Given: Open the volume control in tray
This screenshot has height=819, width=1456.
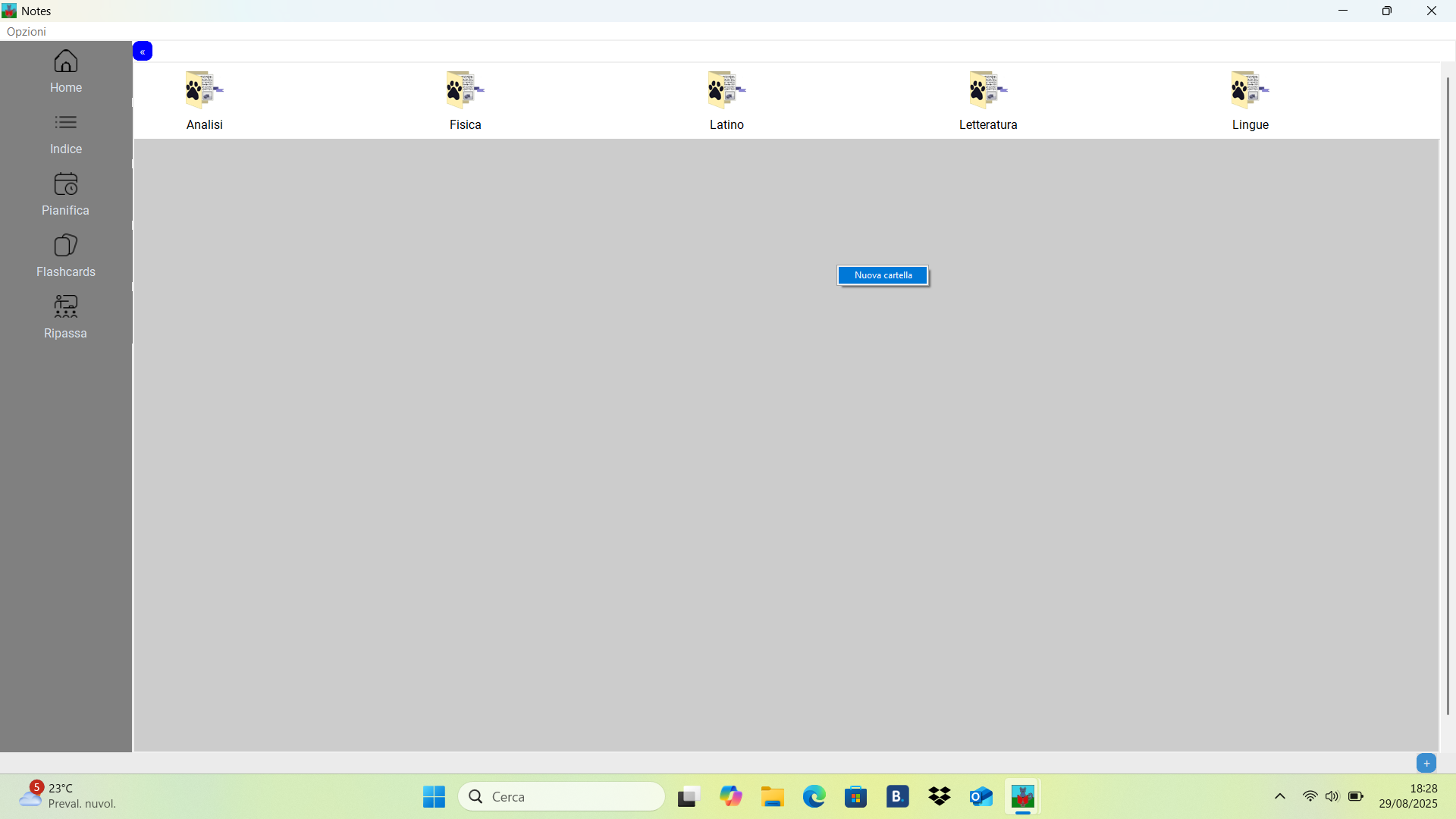Looking at the screenshot, I should tap(1332, 796).
